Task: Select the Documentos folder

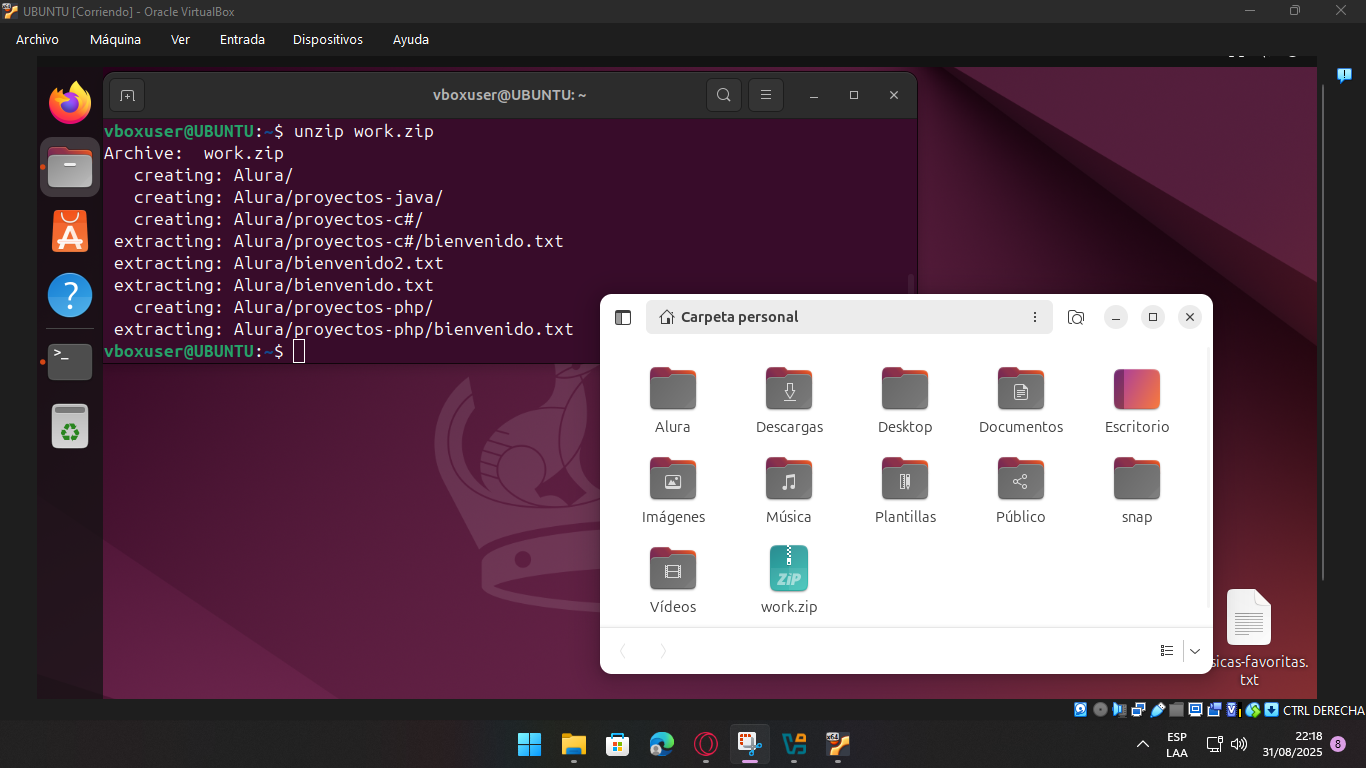Action: (x=1021, y=400)
